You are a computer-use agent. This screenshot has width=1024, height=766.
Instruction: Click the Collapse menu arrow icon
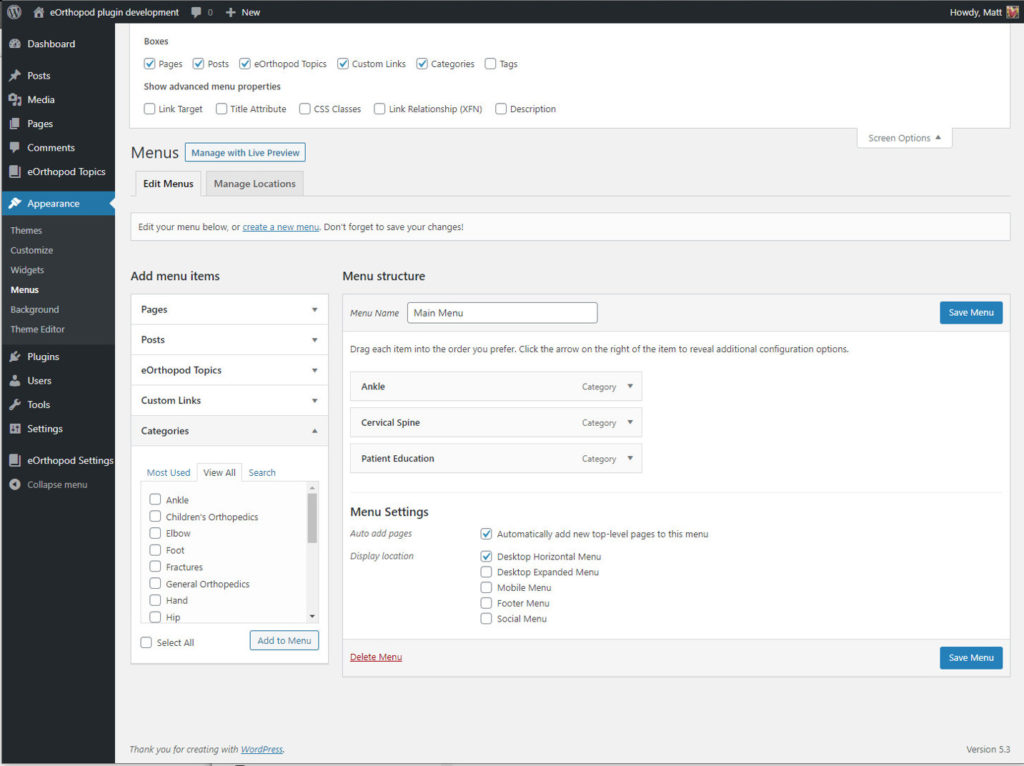click(15, 485)
